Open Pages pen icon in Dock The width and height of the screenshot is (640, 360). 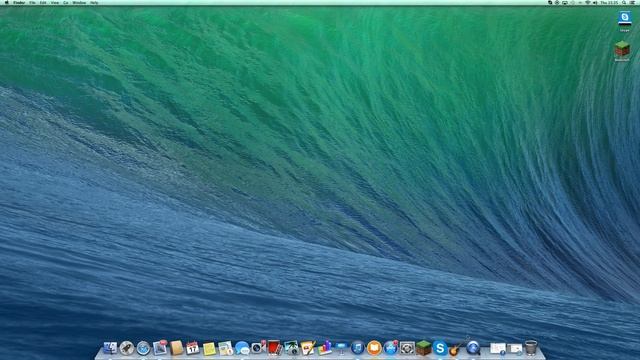[x=308, y=348]
